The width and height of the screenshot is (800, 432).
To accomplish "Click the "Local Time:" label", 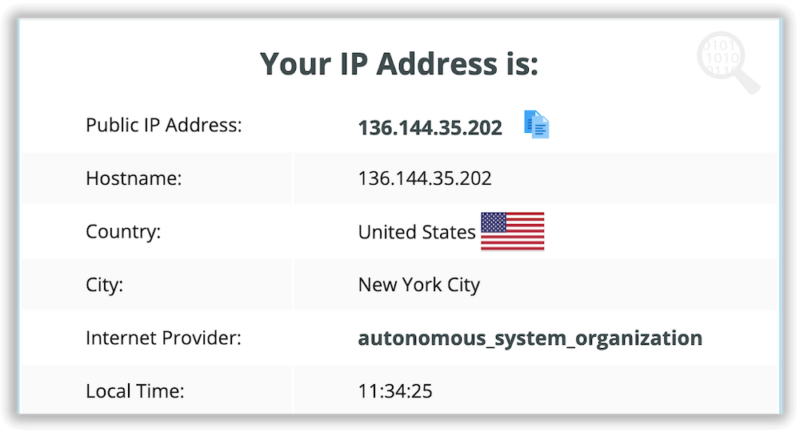I will pos(135,391).
